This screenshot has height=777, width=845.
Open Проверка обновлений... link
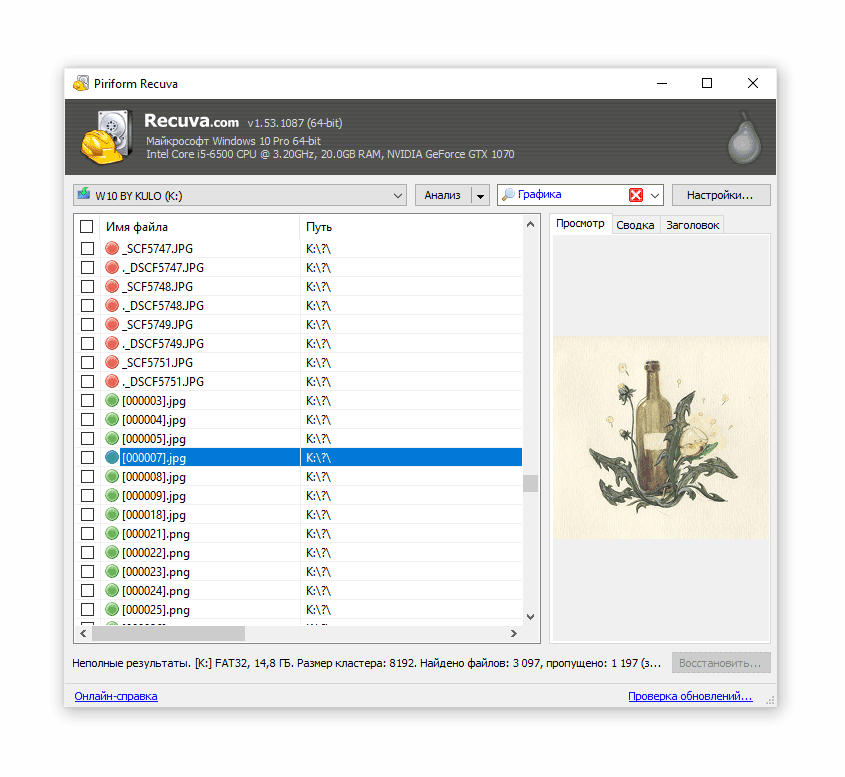690,696
